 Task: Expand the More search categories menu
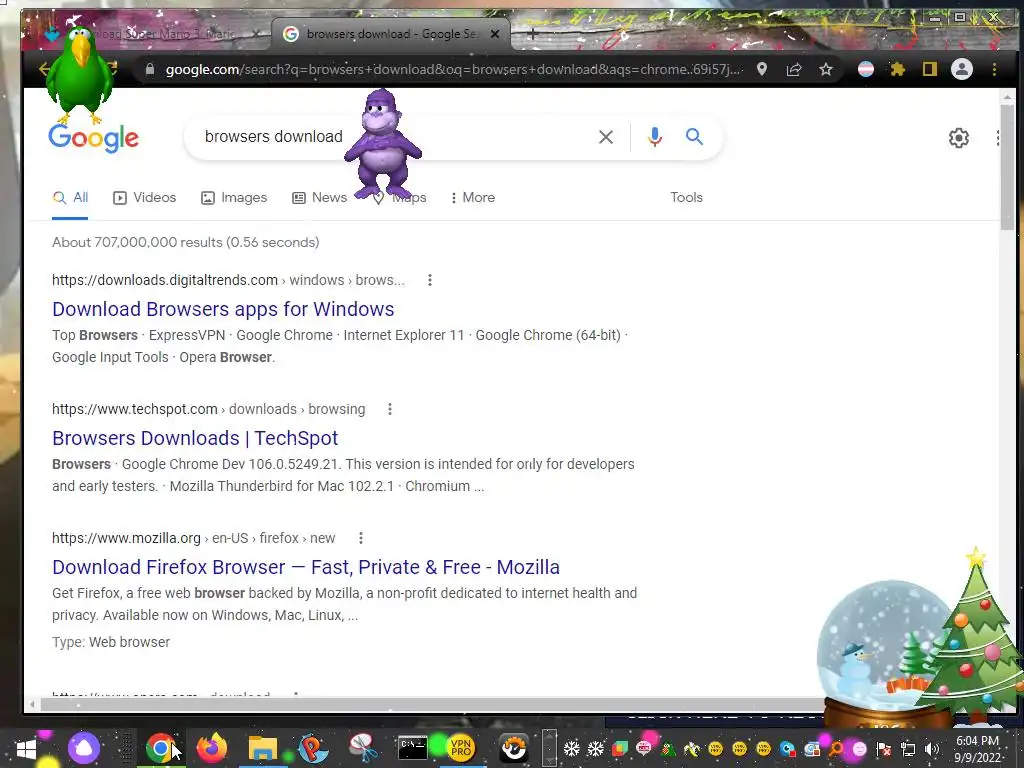pos(473,197)
